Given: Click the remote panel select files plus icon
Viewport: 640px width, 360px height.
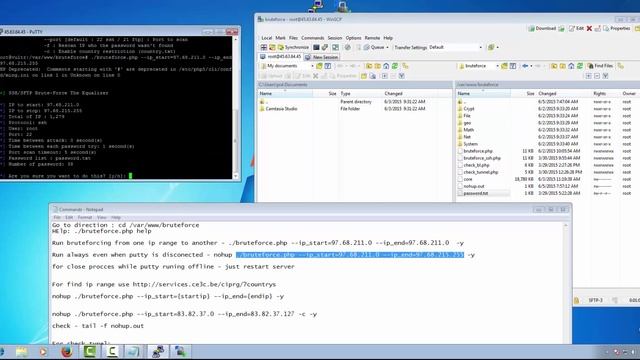Looking at the screenshot, I should click(589, 76).
